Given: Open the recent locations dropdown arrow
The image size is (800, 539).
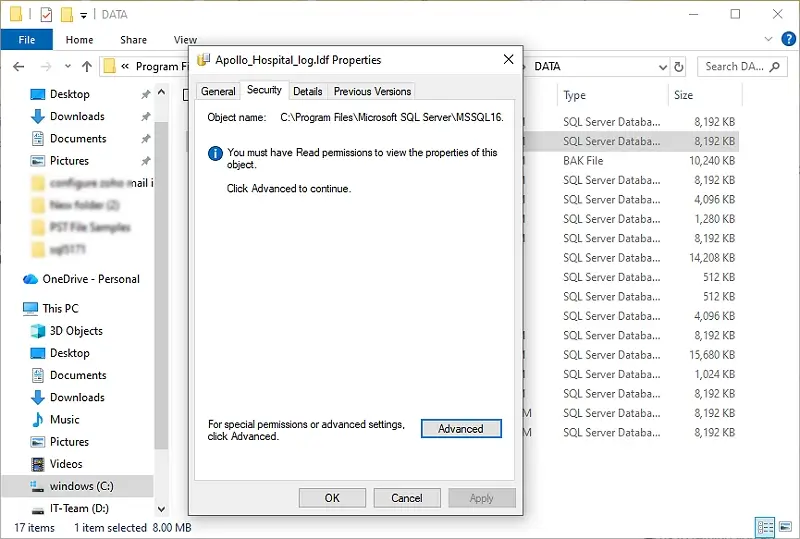Looking at the screenshot, I should (x=68, y=66).
